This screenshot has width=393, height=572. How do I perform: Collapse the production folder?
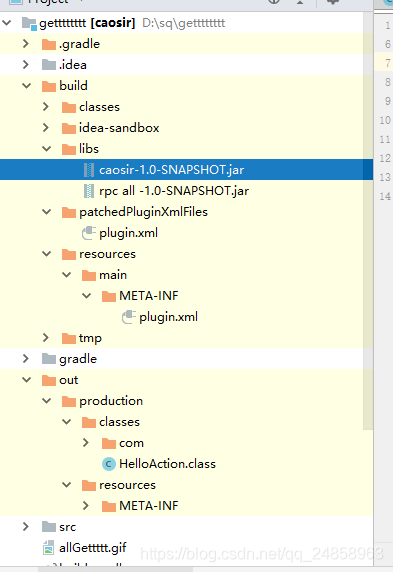tap(46, 401)
